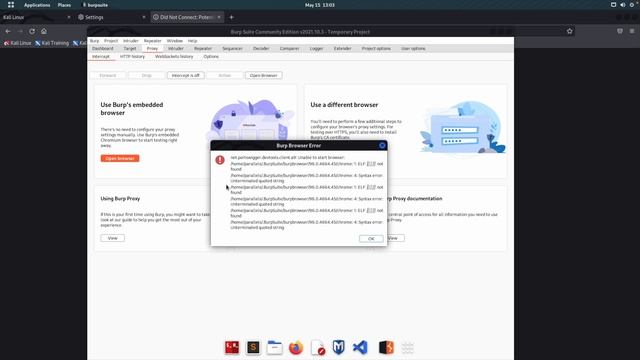Image resolution: width=640 pixels, height=360 pixels.
Task: Open the Intruder menu in menu bar
Action: (131, 41)
